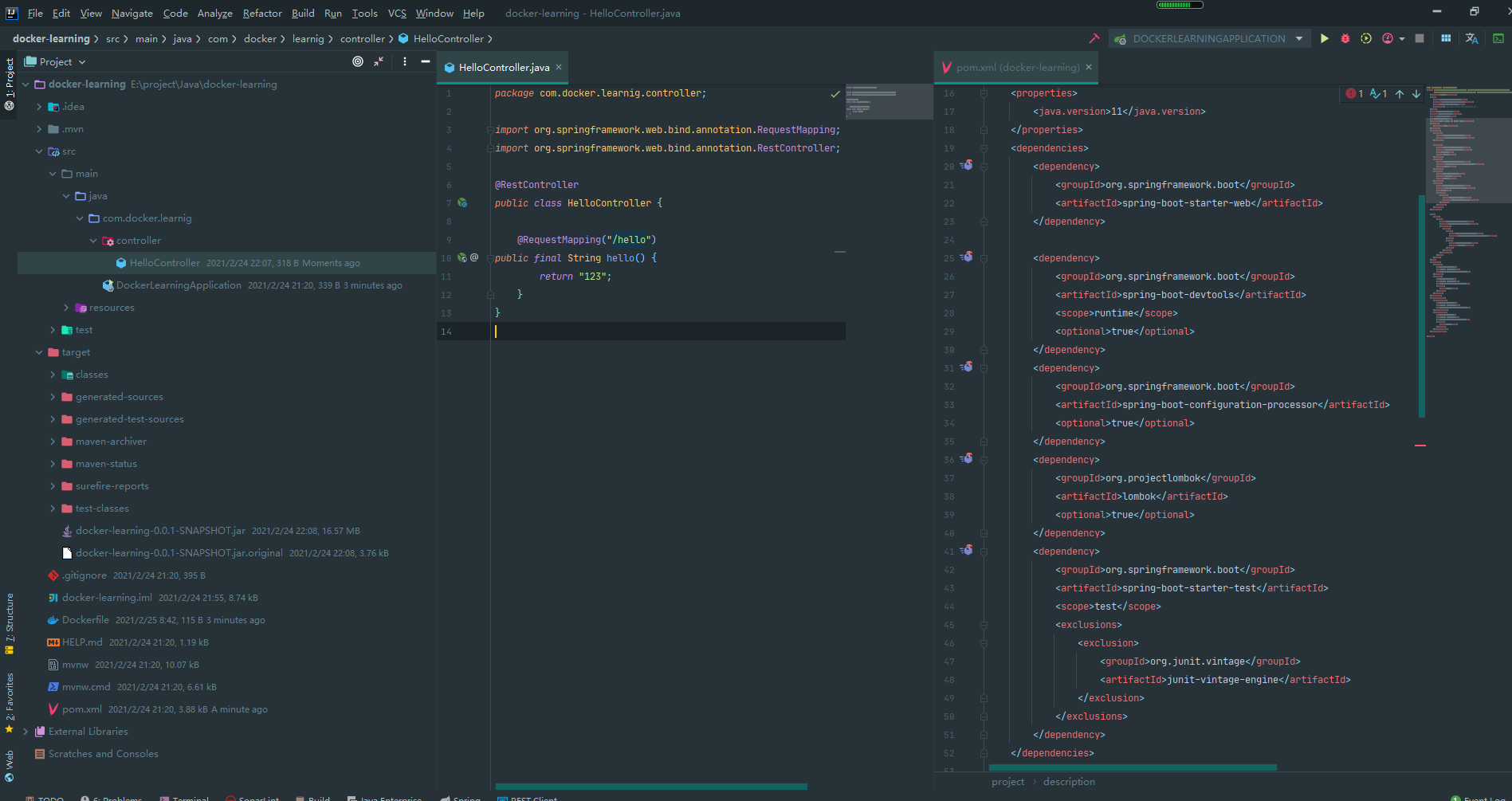
Task: Toggle the Favorites tool window sidebar button
Action: point(10,701)
